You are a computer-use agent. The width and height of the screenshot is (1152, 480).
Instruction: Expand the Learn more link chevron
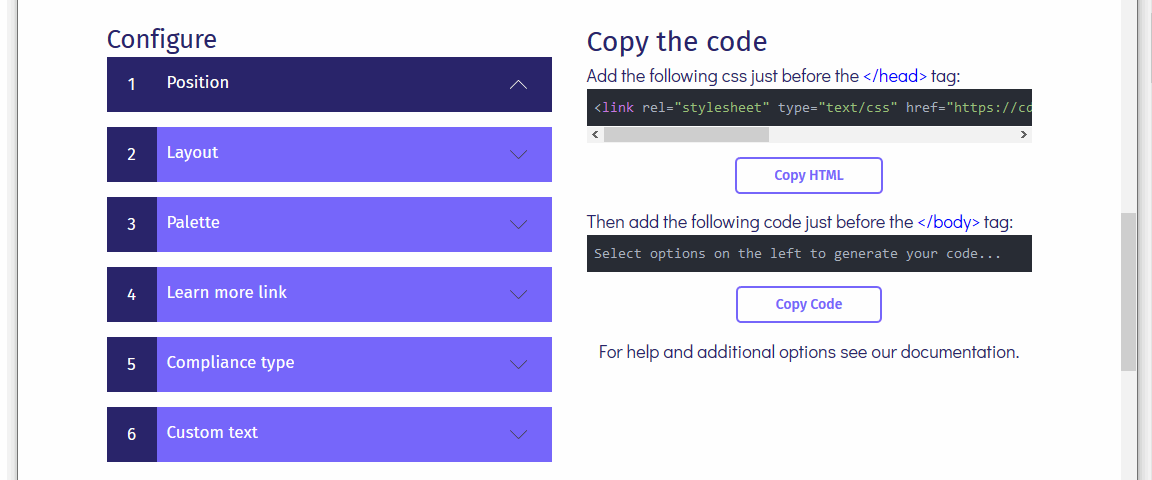[518, 295]
